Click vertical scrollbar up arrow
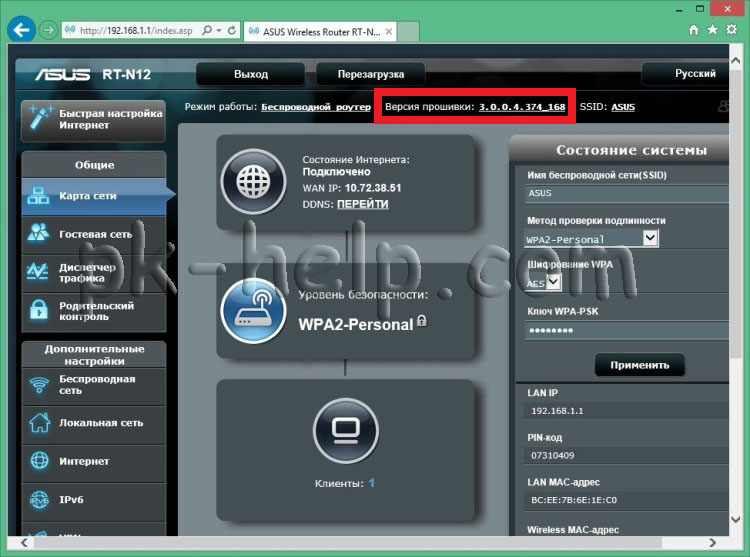 [x=736, y=61]
